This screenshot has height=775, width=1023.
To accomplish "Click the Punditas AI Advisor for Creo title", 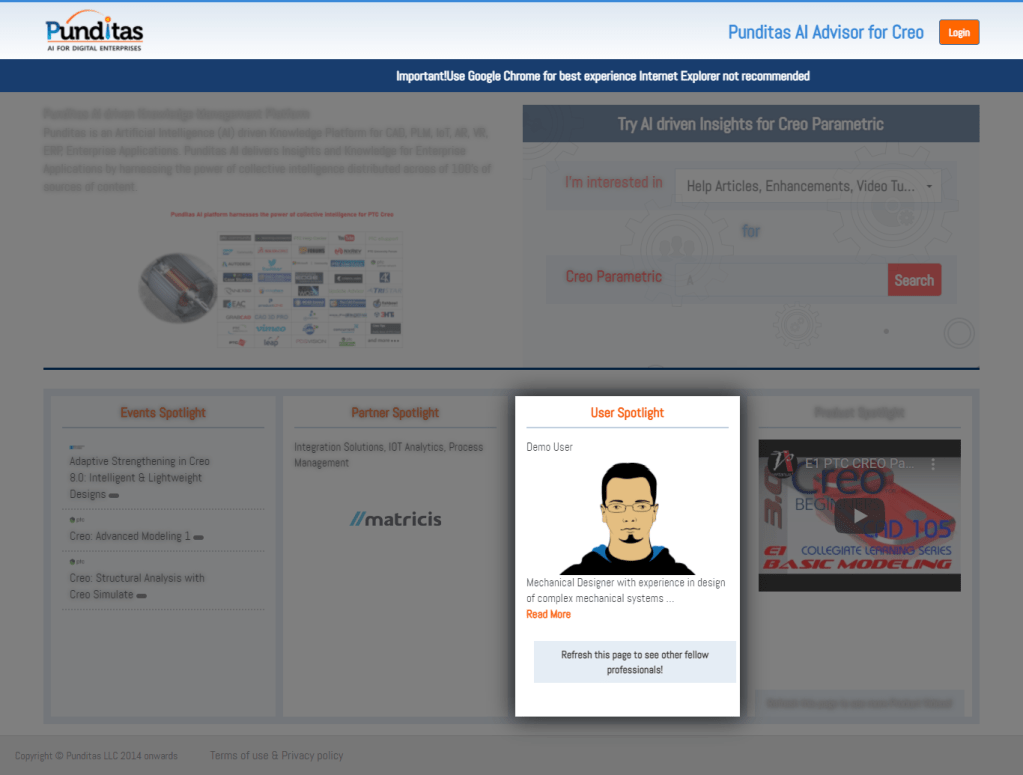I will click(825, 32).
